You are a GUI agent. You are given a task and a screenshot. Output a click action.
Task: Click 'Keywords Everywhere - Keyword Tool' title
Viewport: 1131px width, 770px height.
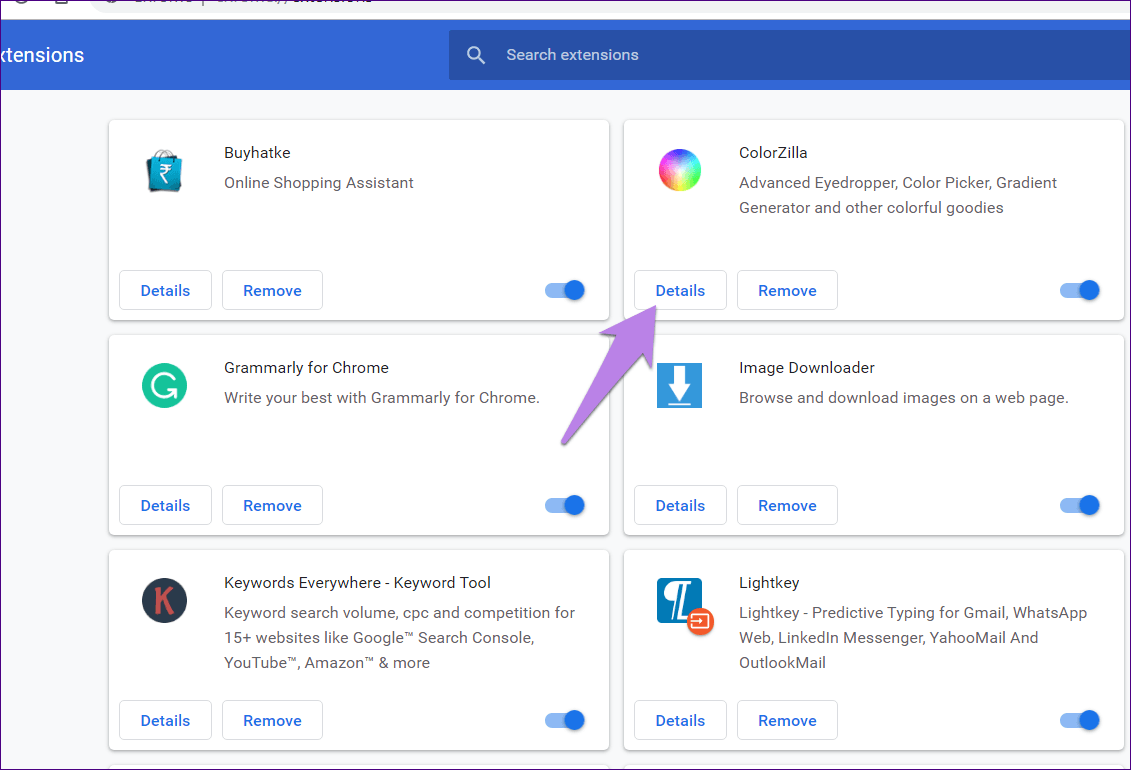[x=357, y=583]
